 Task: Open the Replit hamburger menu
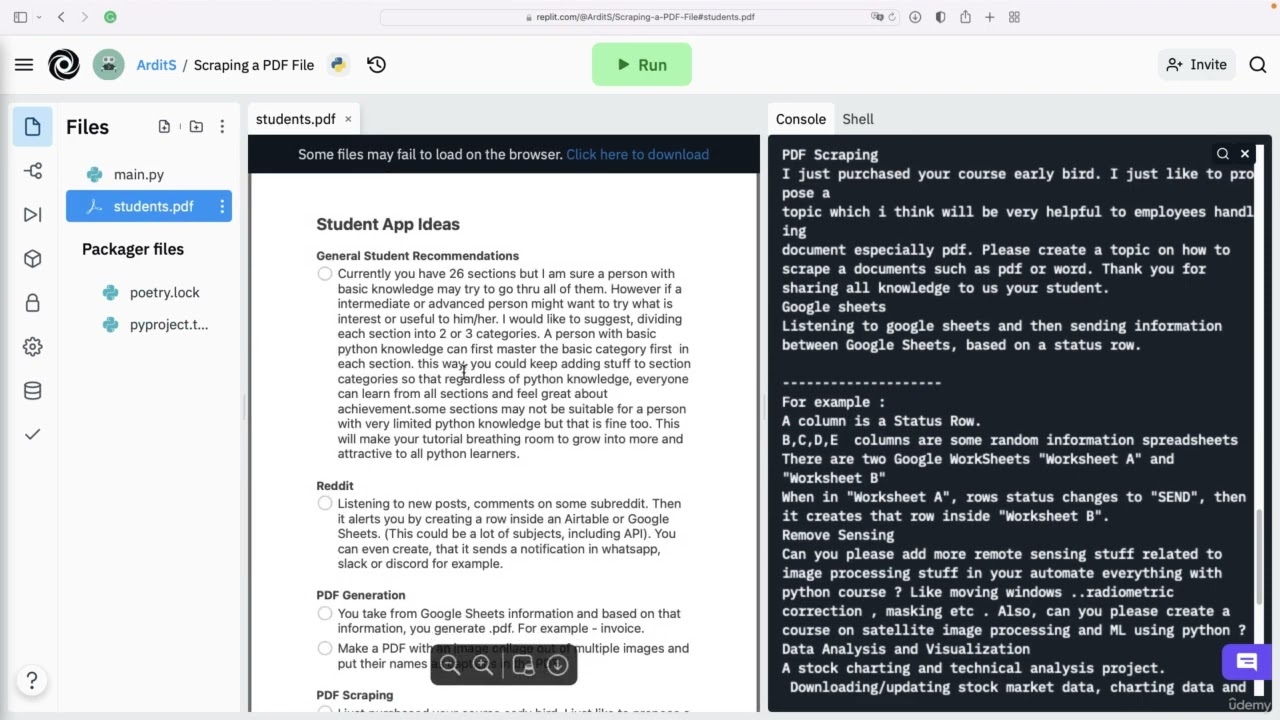point(24,65)
